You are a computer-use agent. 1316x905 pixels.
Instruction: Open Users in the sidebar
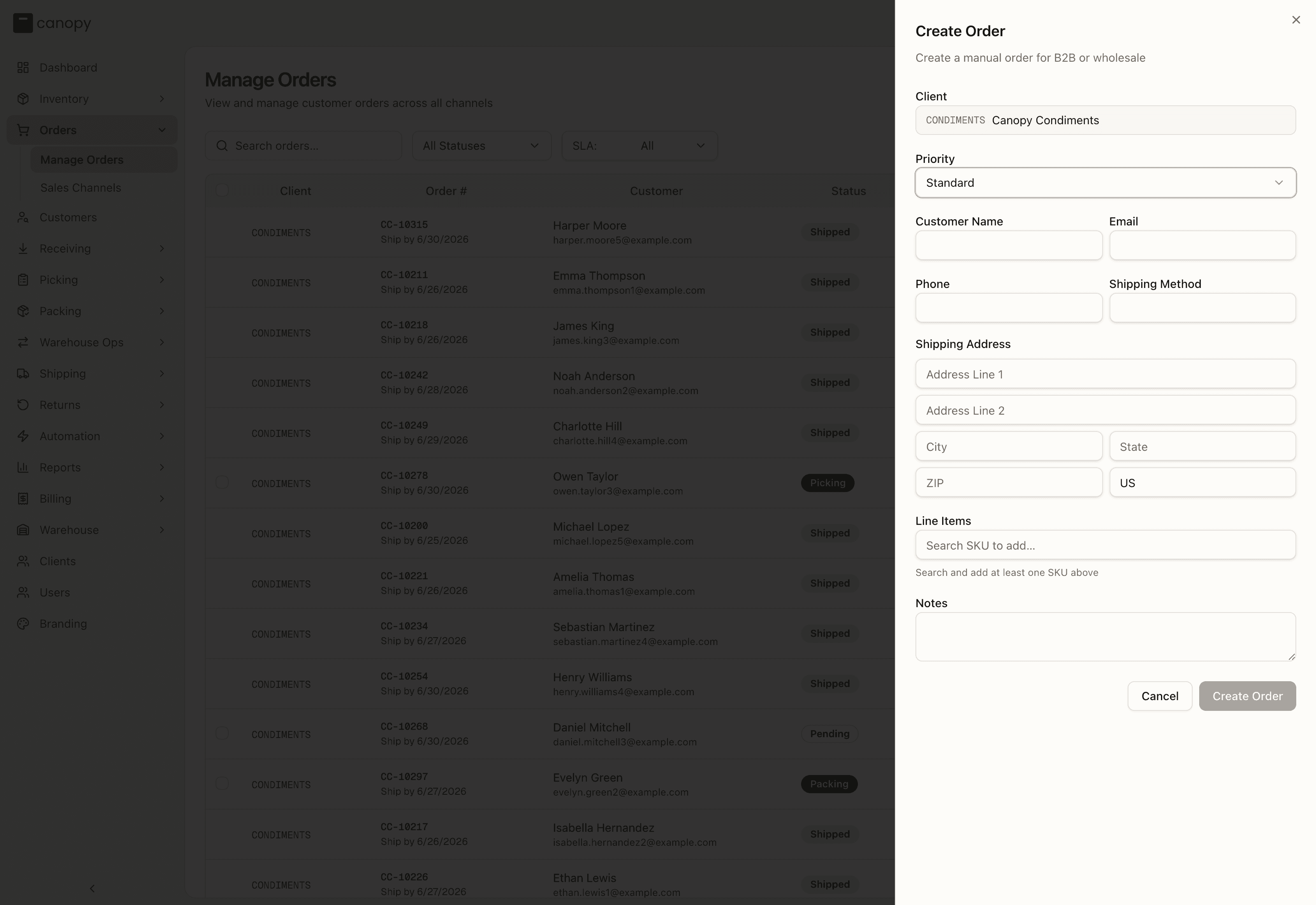pos(92,592)
